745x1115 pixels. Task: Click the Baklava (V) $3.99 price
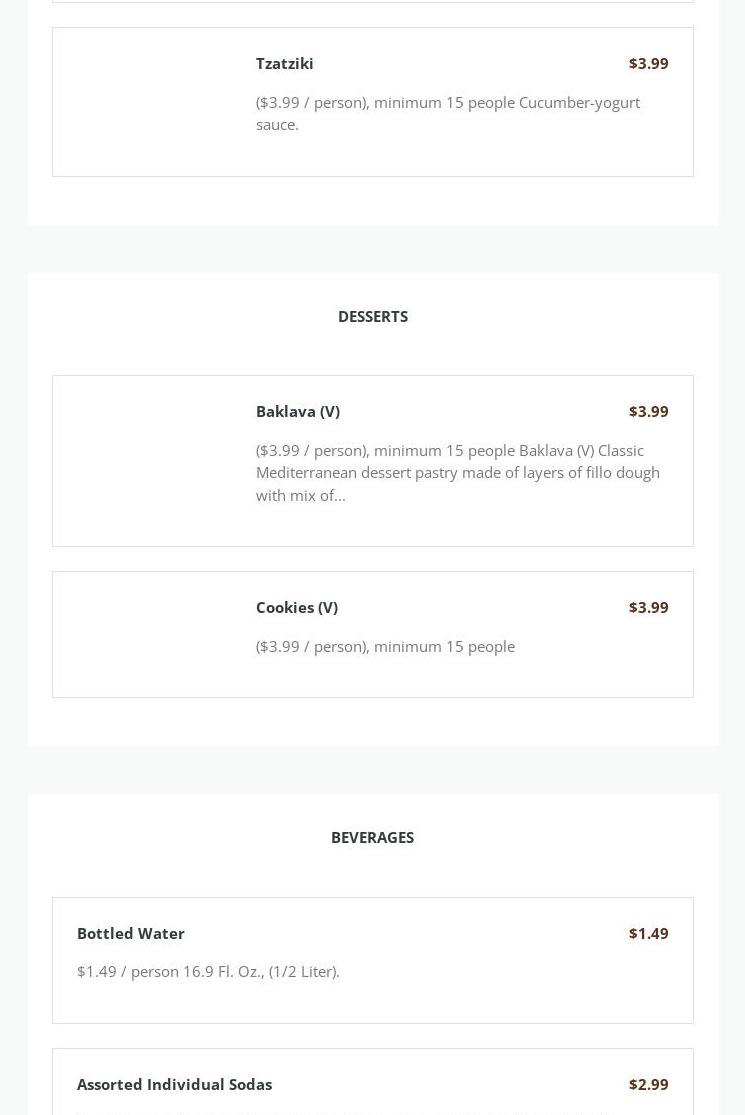coord(648,411)
